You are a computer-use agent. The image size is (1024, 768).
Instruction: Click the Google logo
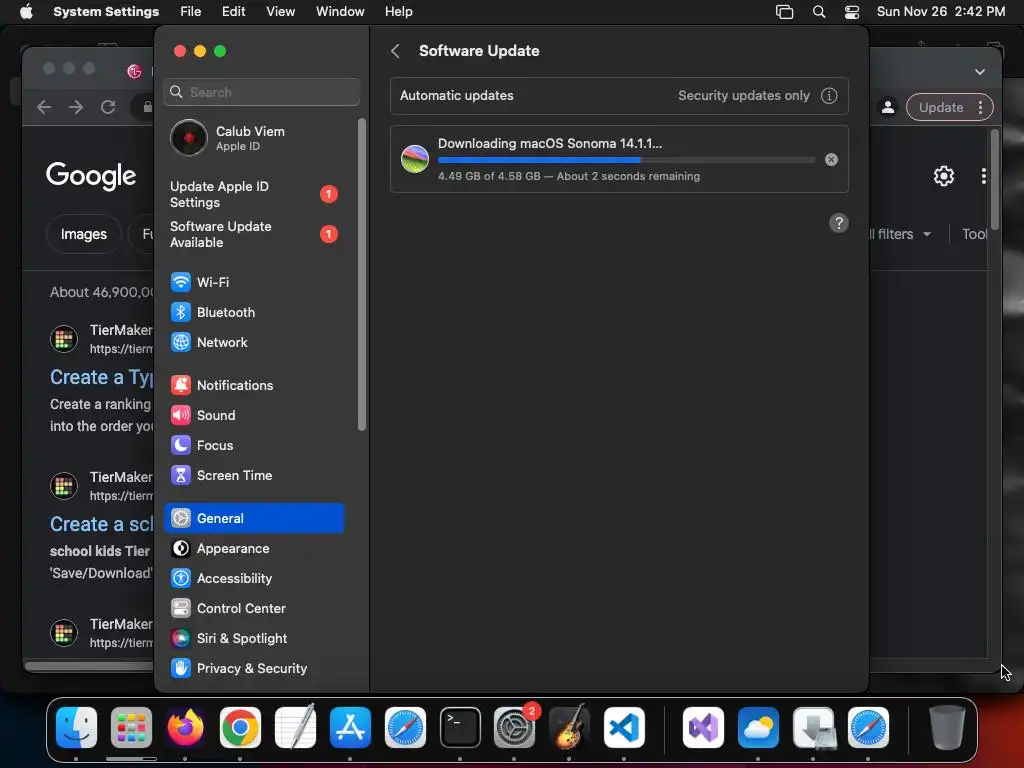coord(91,176)
